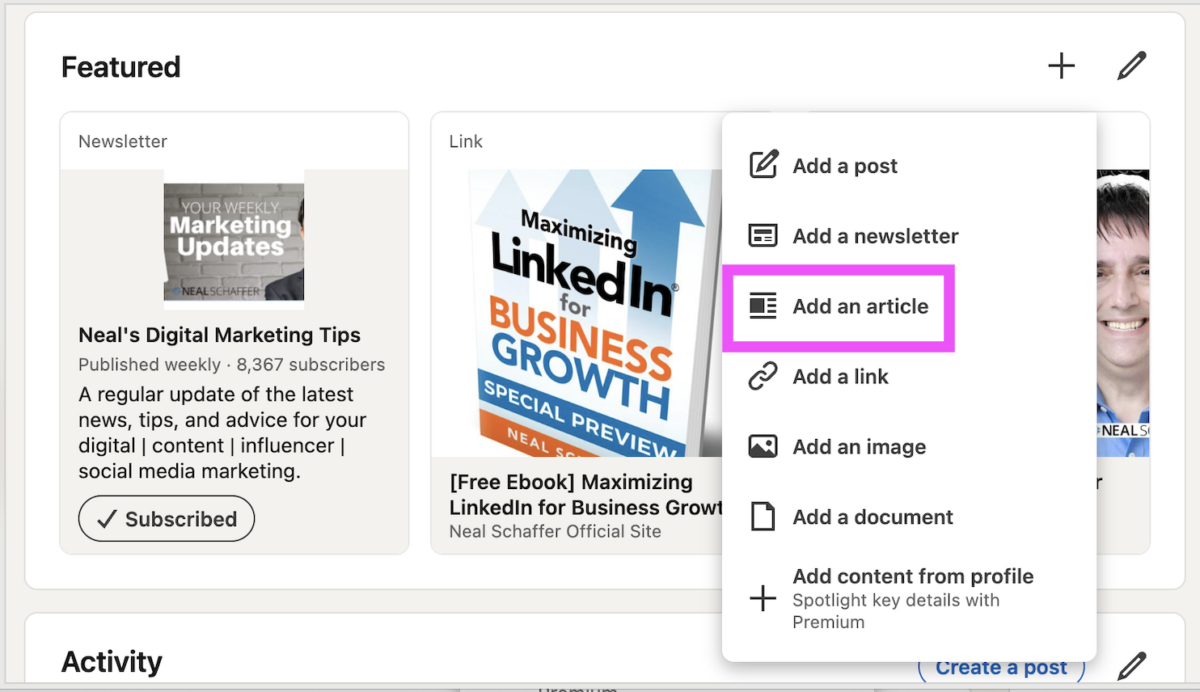Viewport: 1200px width, 692px height.
Task: Click the article icon in the menu
Action: [x=763, y=306]
